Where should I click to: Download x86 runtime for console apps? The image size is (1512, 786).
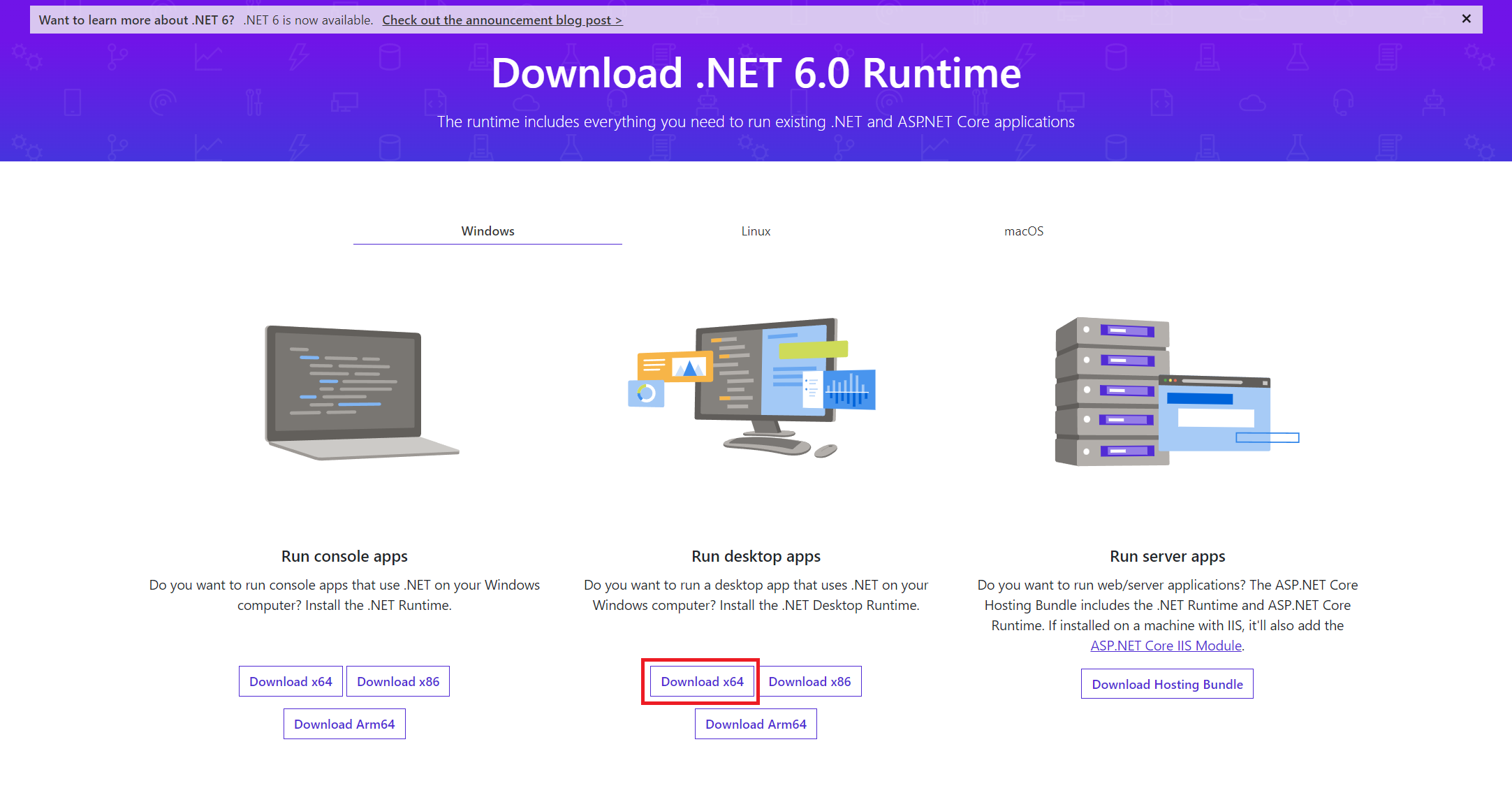coord(398,681)
